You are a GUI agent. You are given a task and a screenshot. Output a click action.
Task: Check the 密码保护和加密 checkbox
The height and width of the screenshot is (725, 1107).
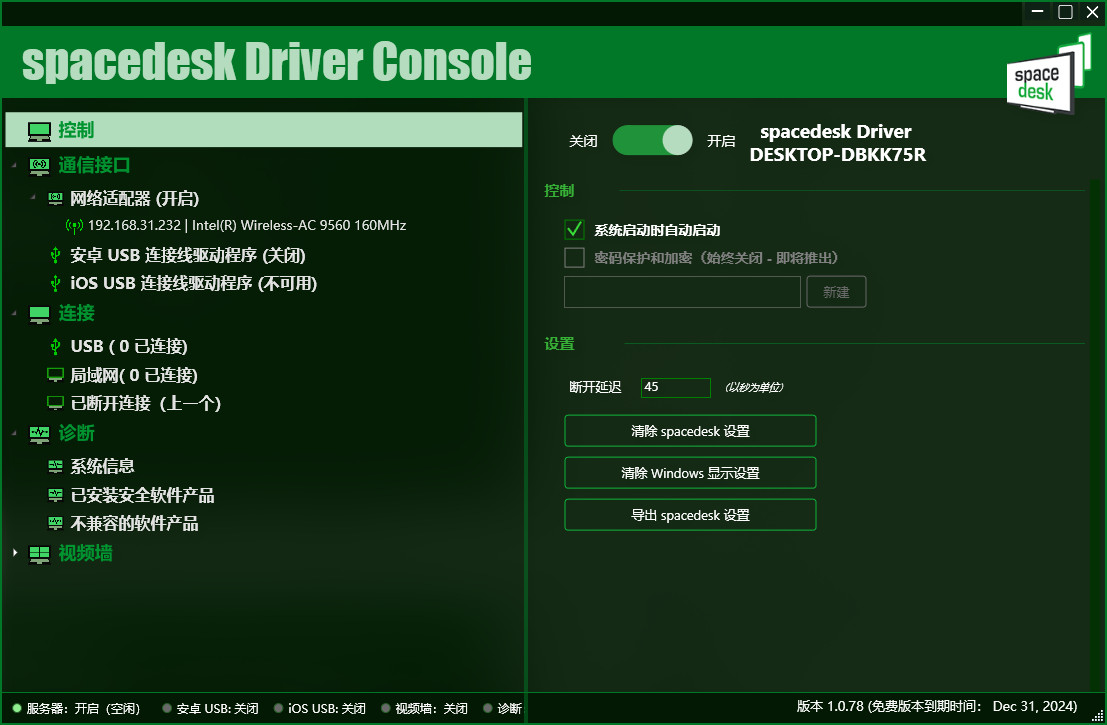pos(574,258)
